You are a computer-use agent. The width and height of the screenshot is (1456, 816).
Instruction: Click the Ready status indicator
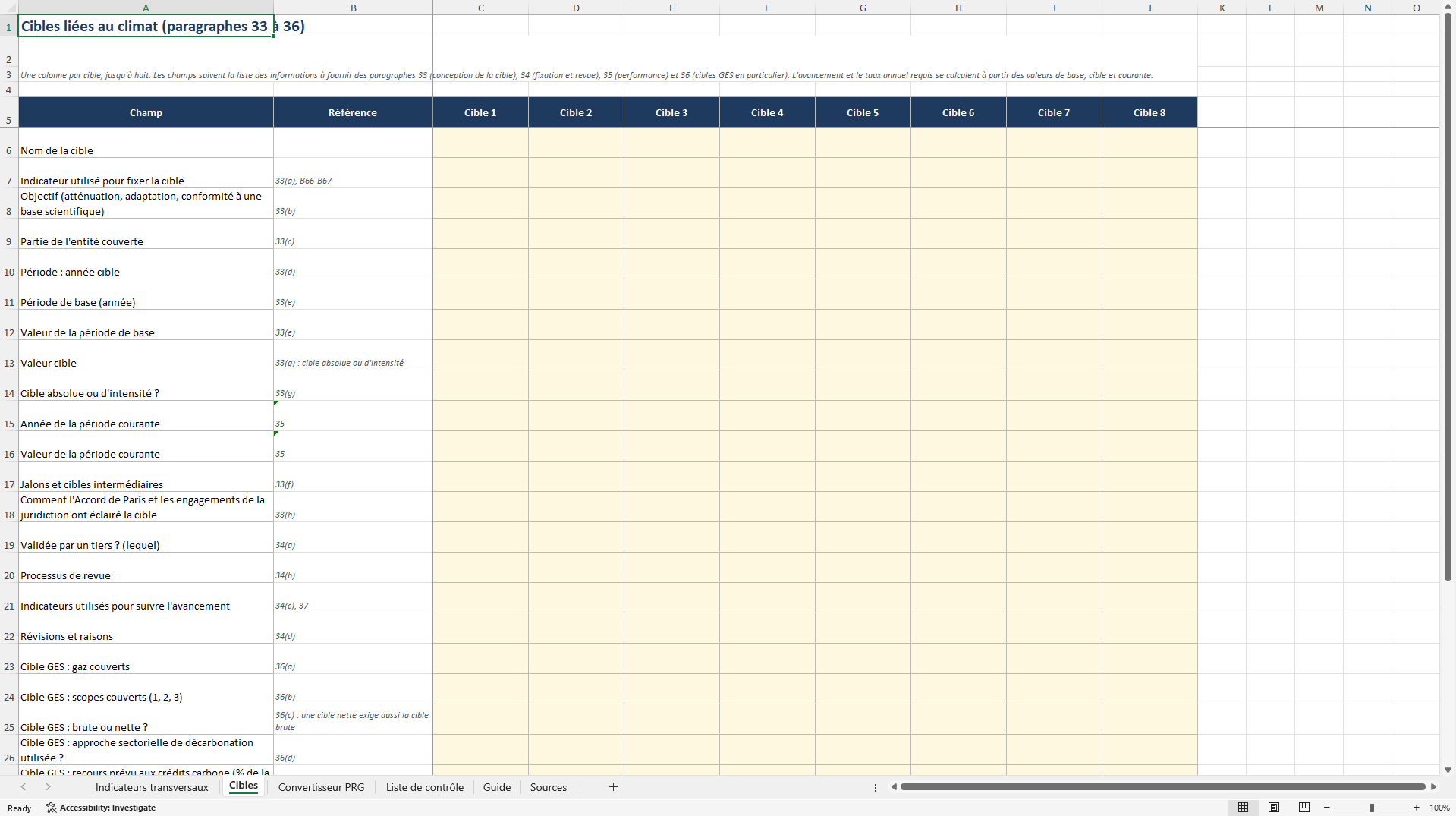(20, 808)
